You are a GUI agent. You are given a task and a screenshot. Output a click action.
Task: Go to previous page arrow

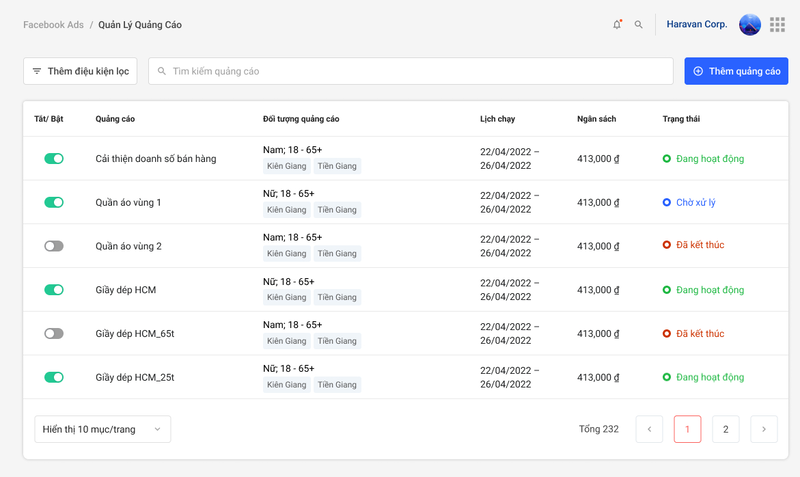coord(649,429)
